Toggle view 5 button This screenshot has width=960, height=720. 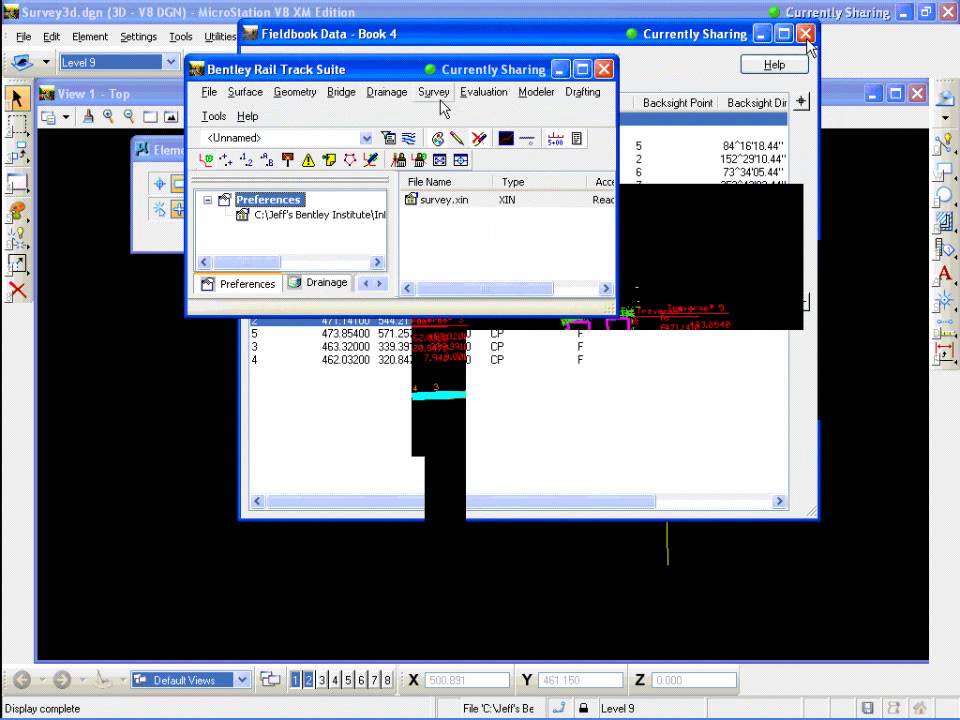pos(348,680)
